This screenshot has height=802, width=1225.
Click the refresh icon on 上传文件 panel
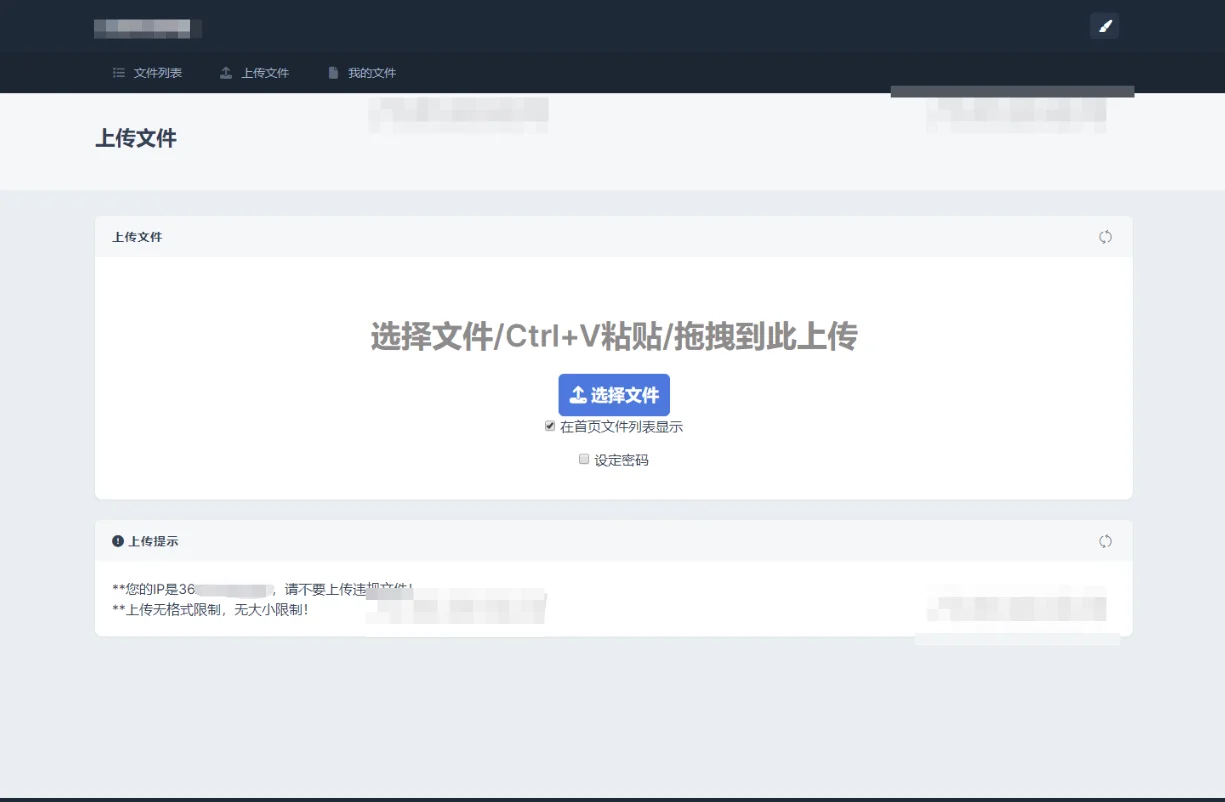point(1105,237)
